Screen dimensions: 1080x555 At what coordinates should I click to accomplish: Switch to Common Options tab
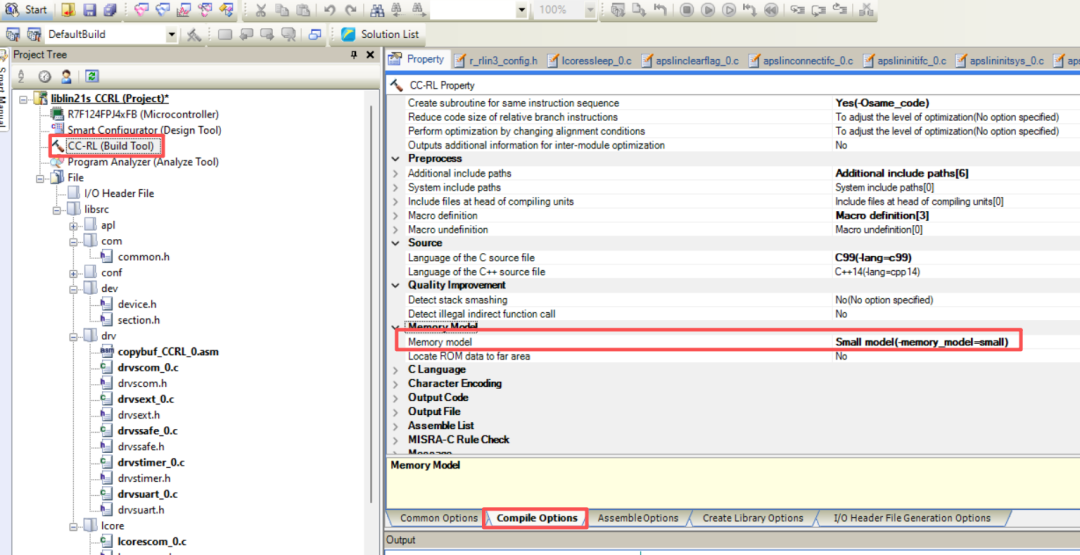click(438, 518)
